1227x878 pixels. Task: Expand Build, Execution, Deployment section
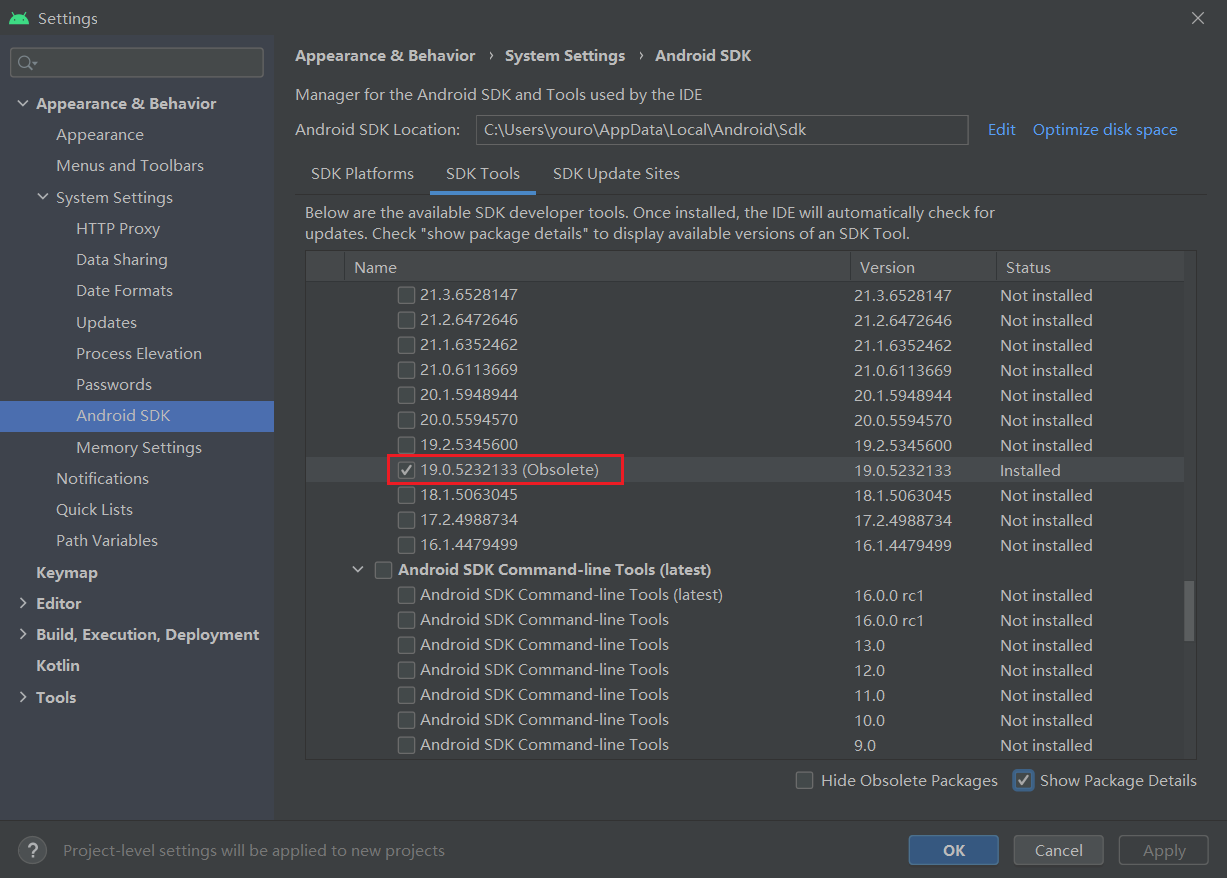click(x=23, y=635)
